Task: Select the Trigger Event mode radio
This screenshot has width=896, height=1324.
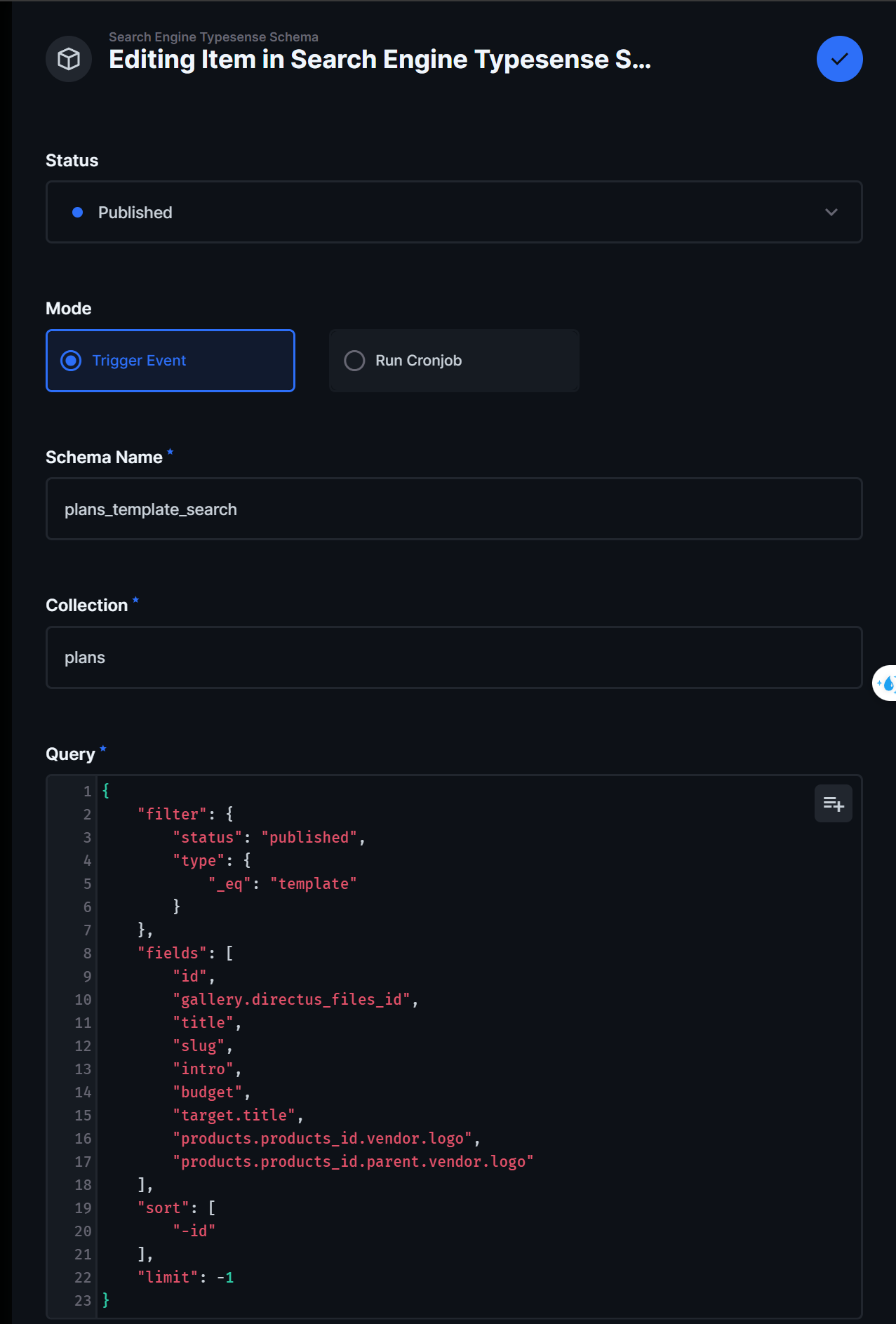Action: (71, 361)
